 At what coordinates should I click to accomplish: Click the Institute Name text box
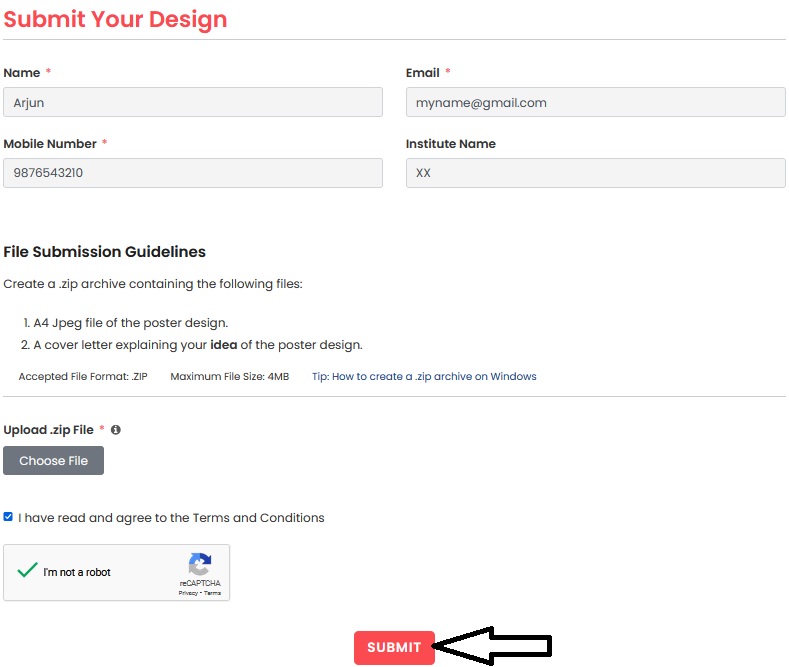pos(595,173)
